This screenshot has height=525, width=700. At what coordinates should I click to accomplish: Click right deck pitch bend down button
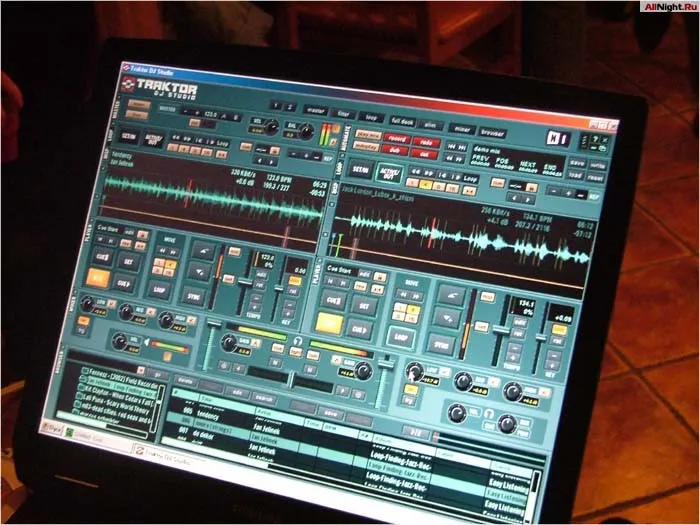coord(447,317)
